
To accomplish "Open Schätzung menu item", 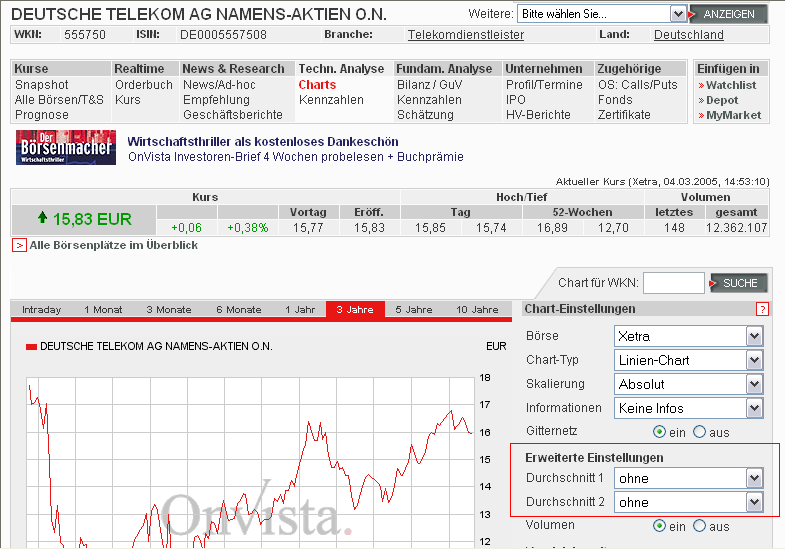I will [x=425, y=115].
